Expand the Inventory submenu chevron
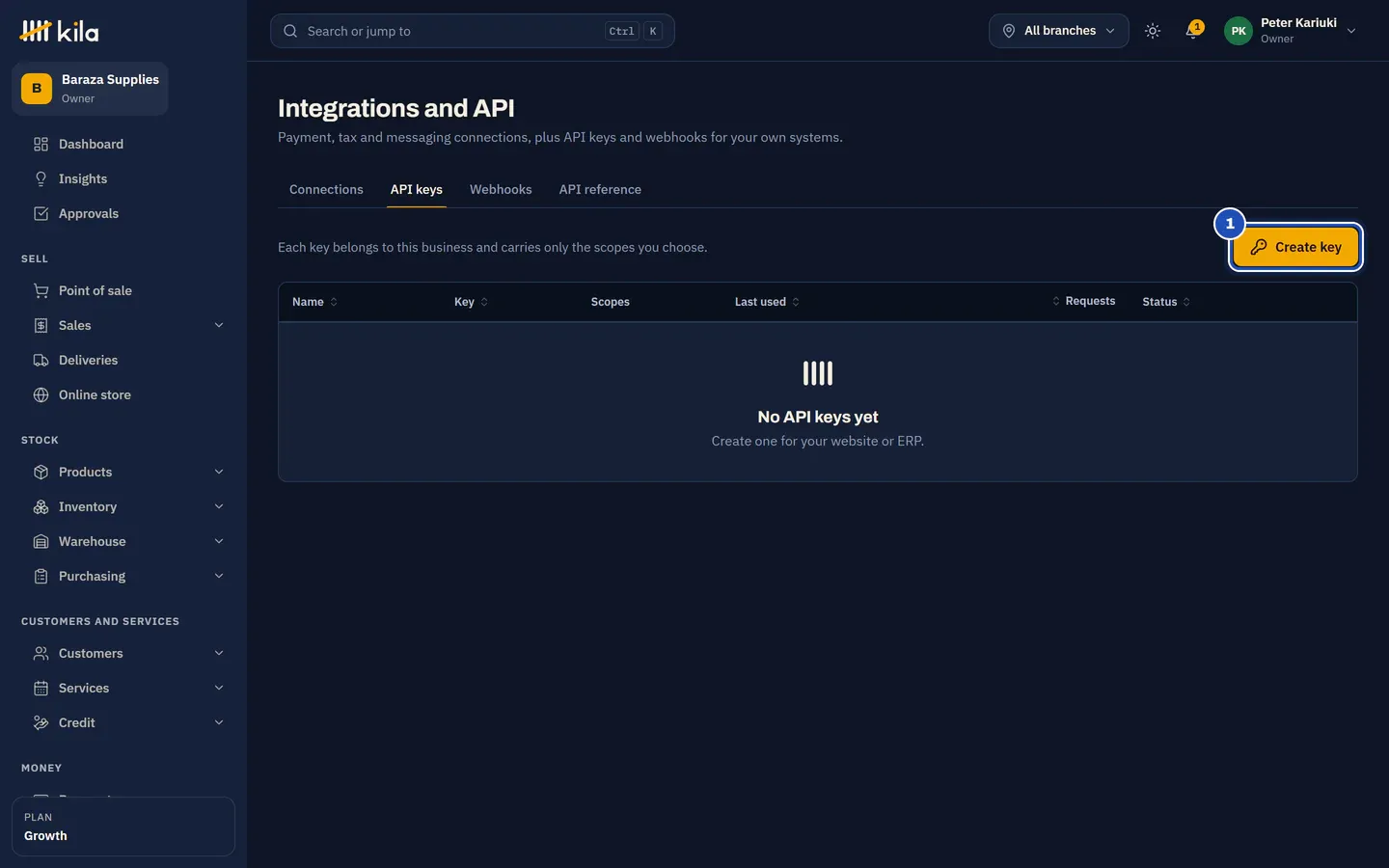Screen dimensions: 1389x868 point(219,506)
